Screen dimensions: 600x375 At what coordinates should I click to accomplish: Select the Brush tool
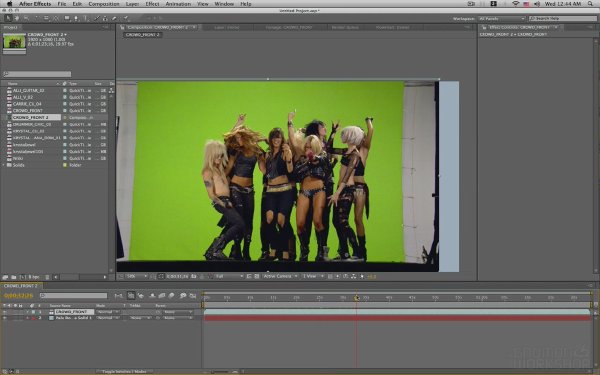(x=96, y=18)
